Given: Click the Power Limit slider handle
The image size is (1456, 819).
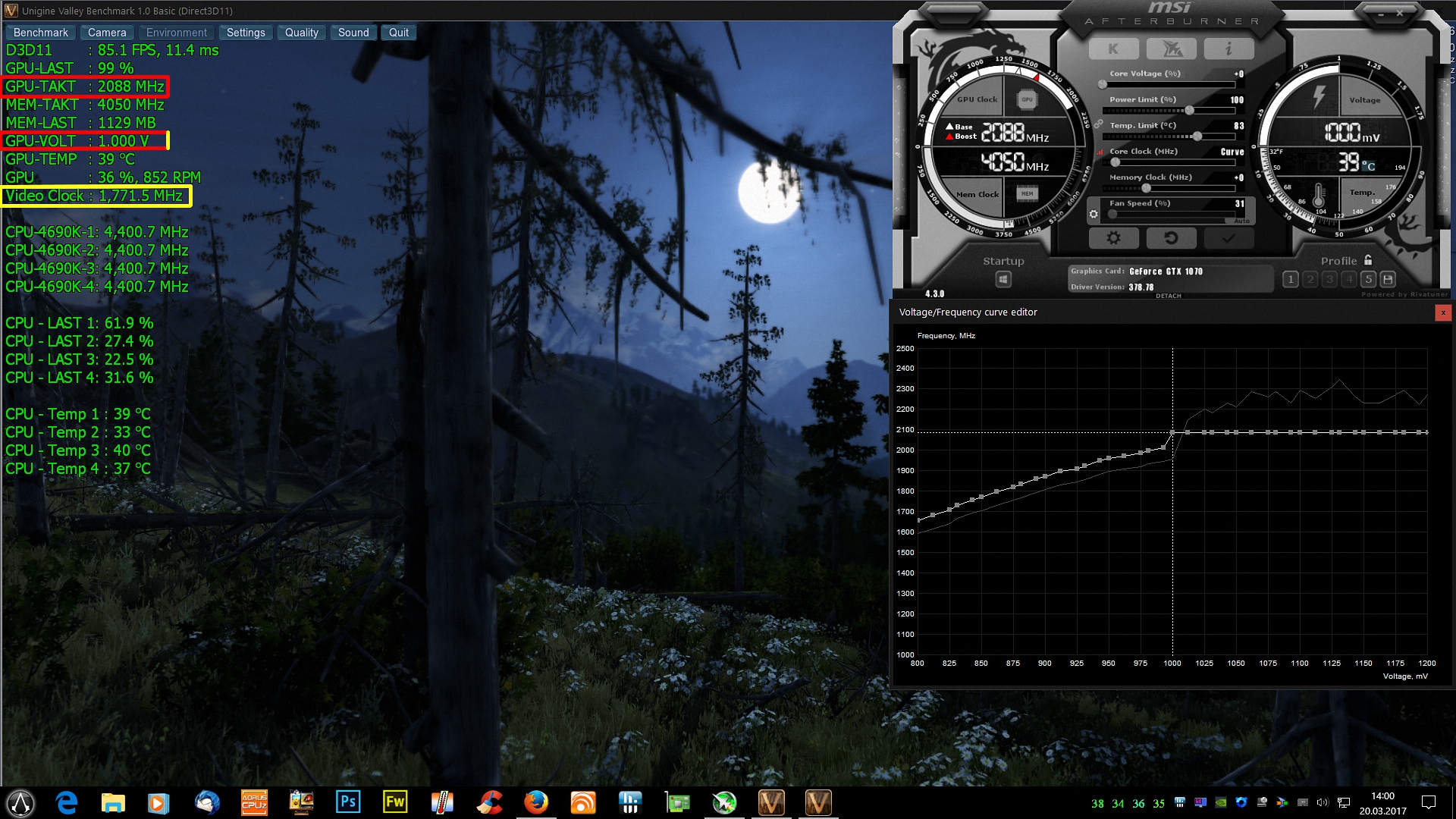Looking at the screenshot, I should [1190, 111].
